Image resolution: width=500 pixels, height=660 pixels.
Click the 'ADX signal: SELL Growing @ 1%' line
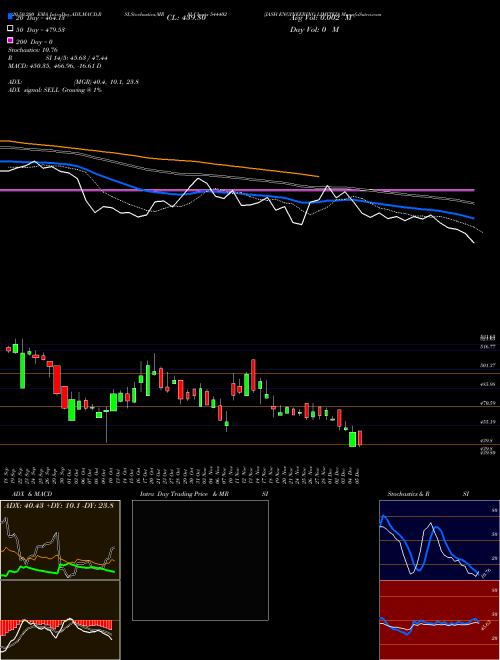point(55,90)
